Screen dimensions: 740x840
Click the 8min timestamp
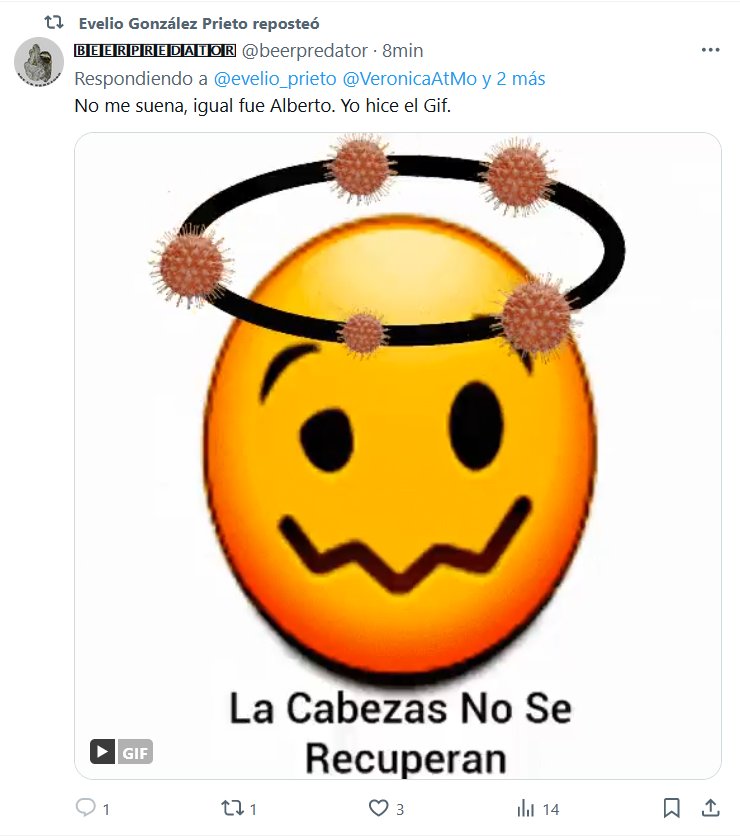(x=402, y=50)
